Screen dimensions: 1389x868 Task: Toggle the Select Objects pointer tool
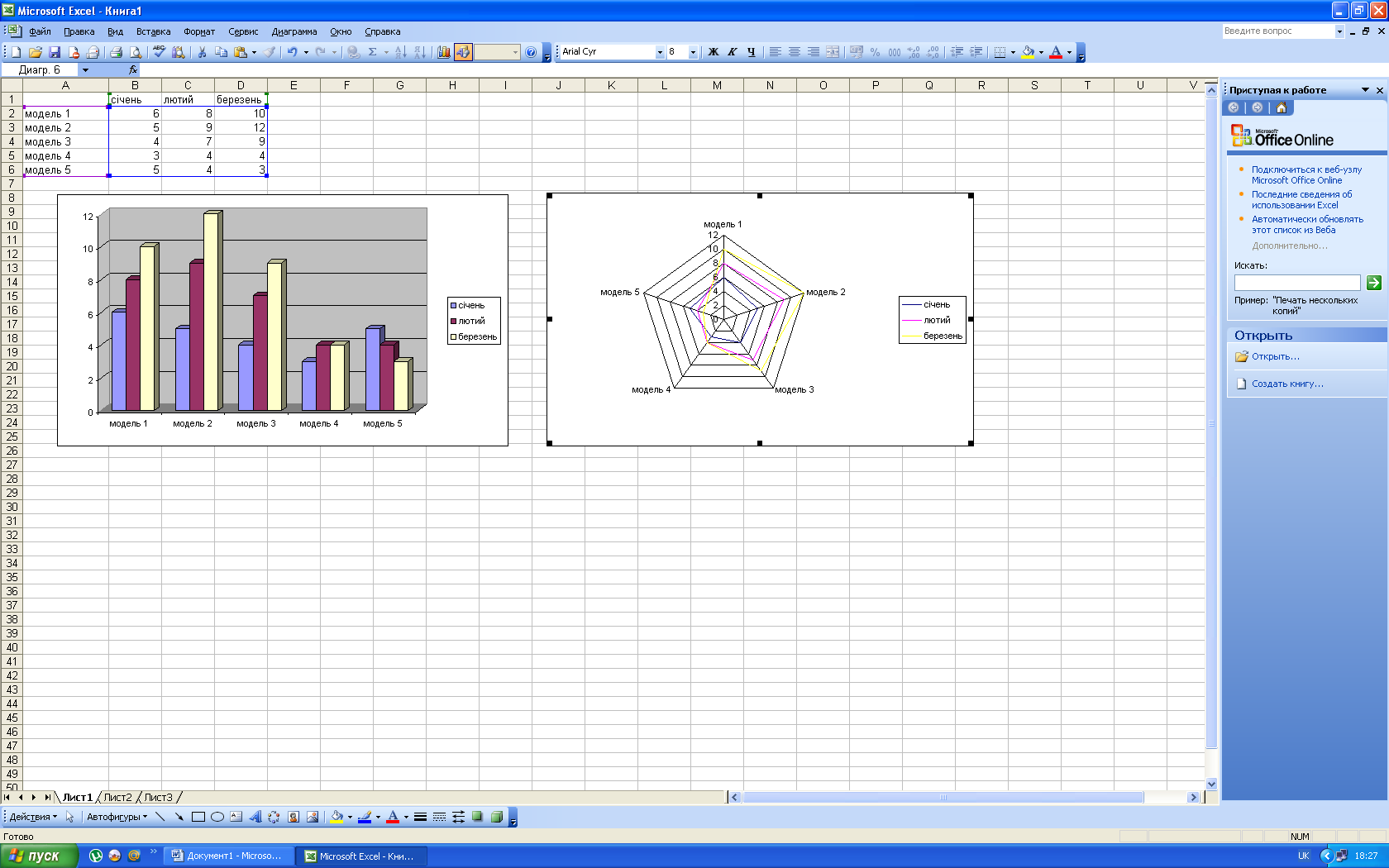point(70,817)
